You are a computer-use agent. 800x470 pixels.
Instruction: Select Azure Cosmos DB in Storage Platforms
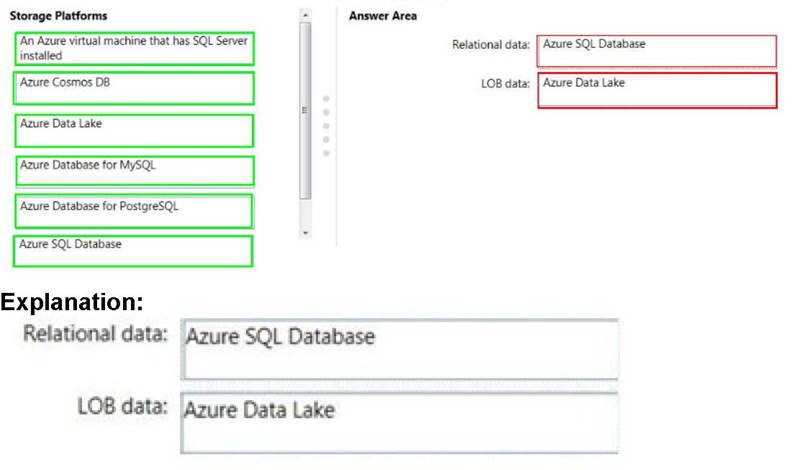coord(135,89)
